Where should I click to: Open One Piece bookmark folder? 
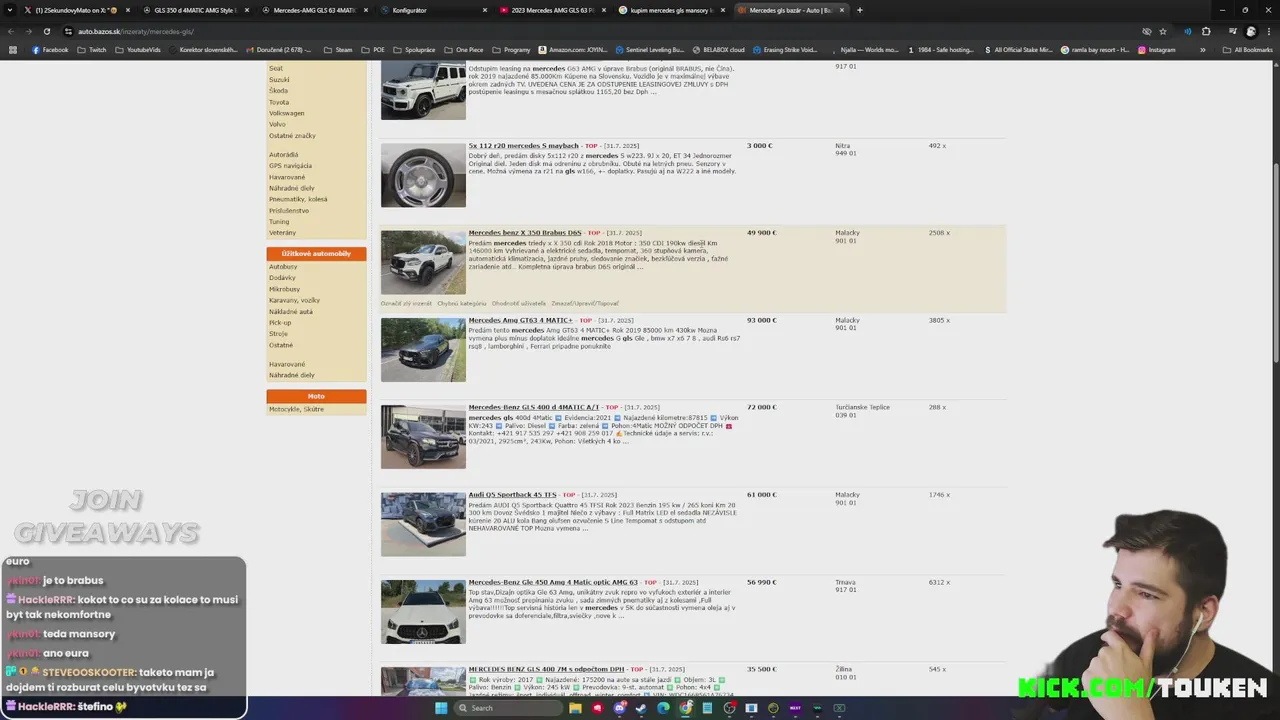(x=464, y=50)
